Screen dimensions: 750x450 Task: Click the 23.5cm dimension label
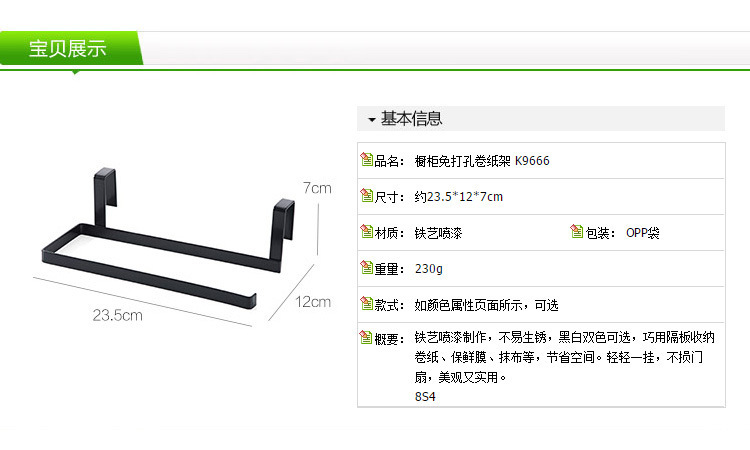point(118,315)
